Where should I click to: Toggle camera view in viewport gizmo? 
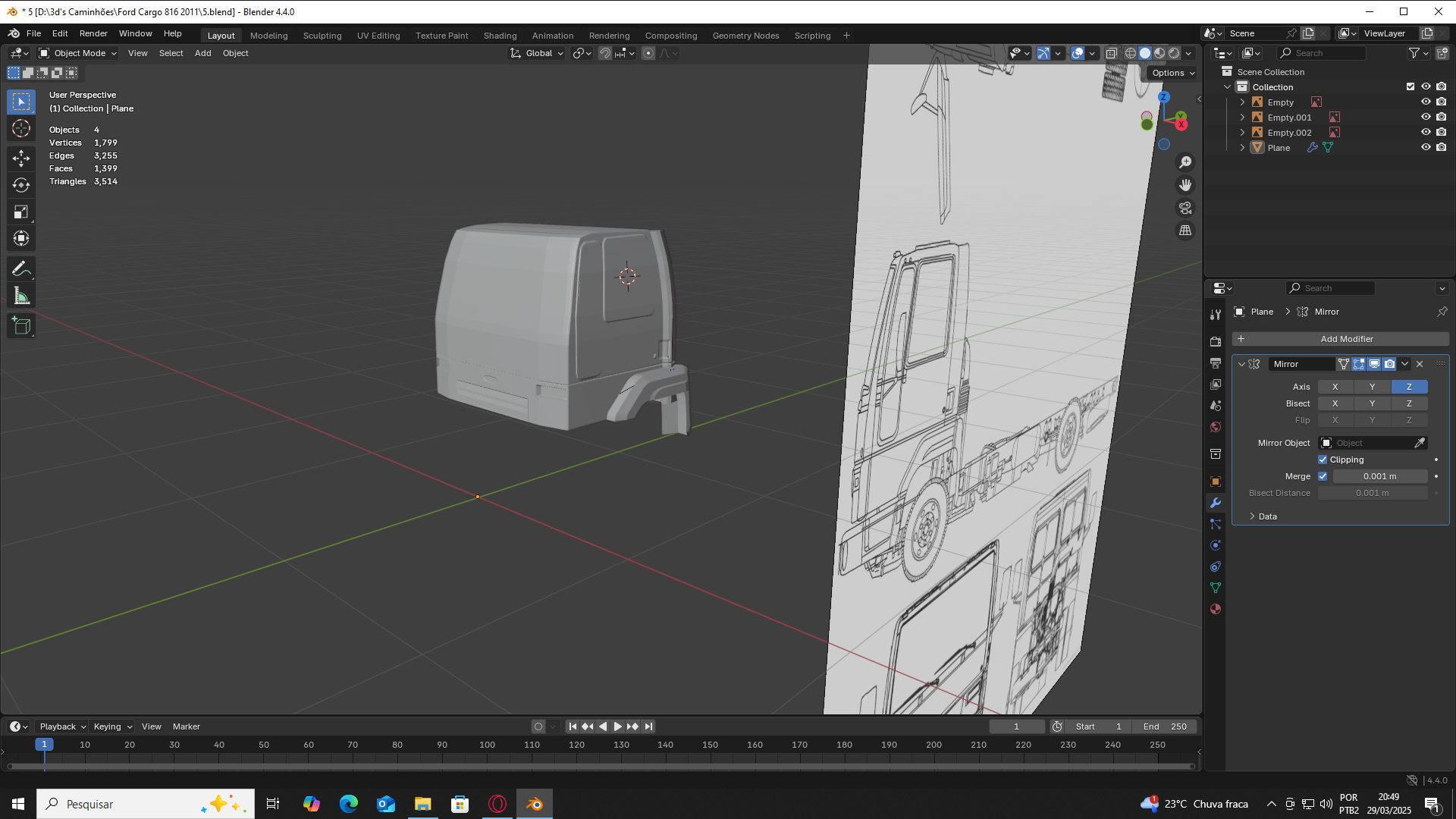(1185, 208)
